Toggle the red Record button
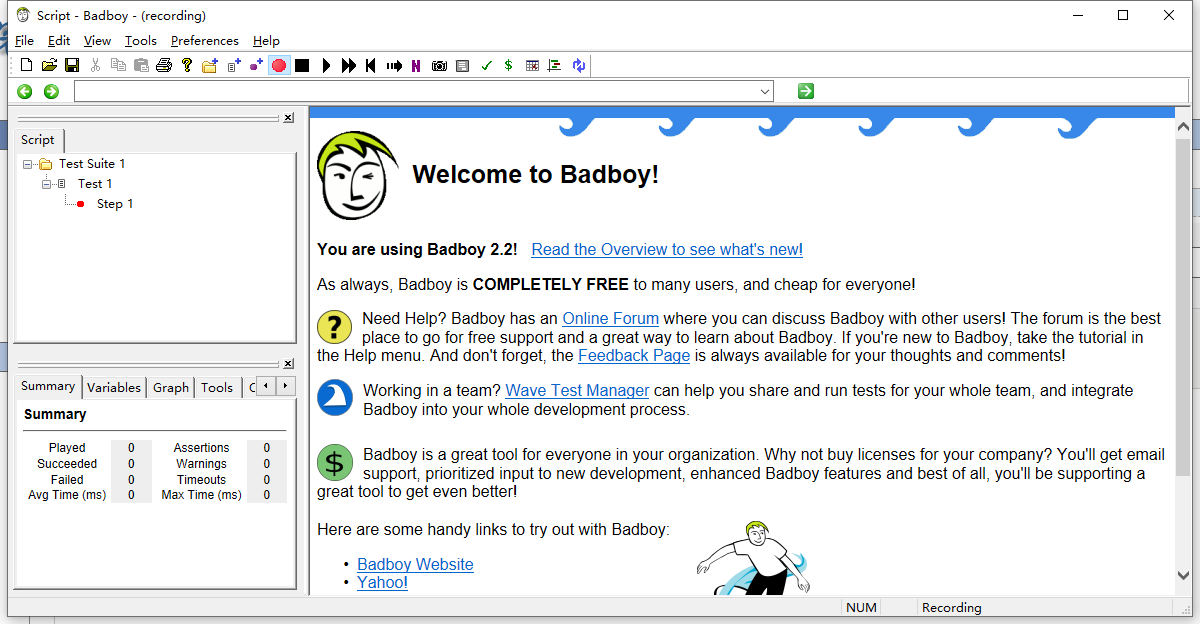This screenshot has height=624, width=1200. (279, 65)
